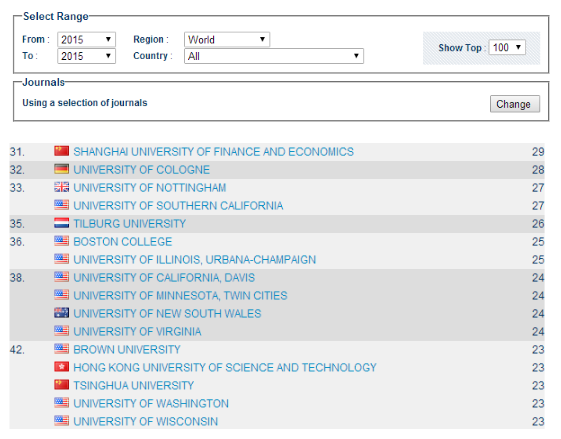Open University of Cologne link

(141, 170)
